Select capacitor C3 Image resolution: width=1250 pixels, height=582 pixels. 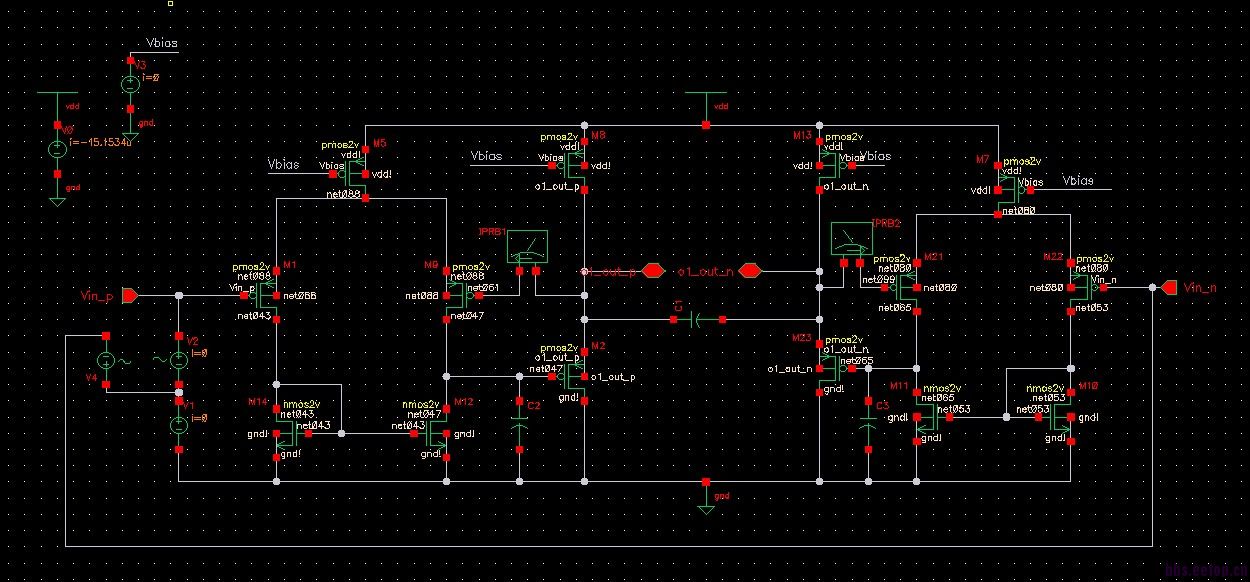pyautogui.click(x=868, y=425)
